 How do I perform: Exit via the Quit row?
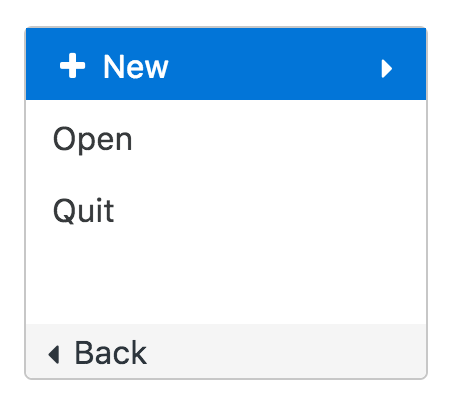point(226,210)
